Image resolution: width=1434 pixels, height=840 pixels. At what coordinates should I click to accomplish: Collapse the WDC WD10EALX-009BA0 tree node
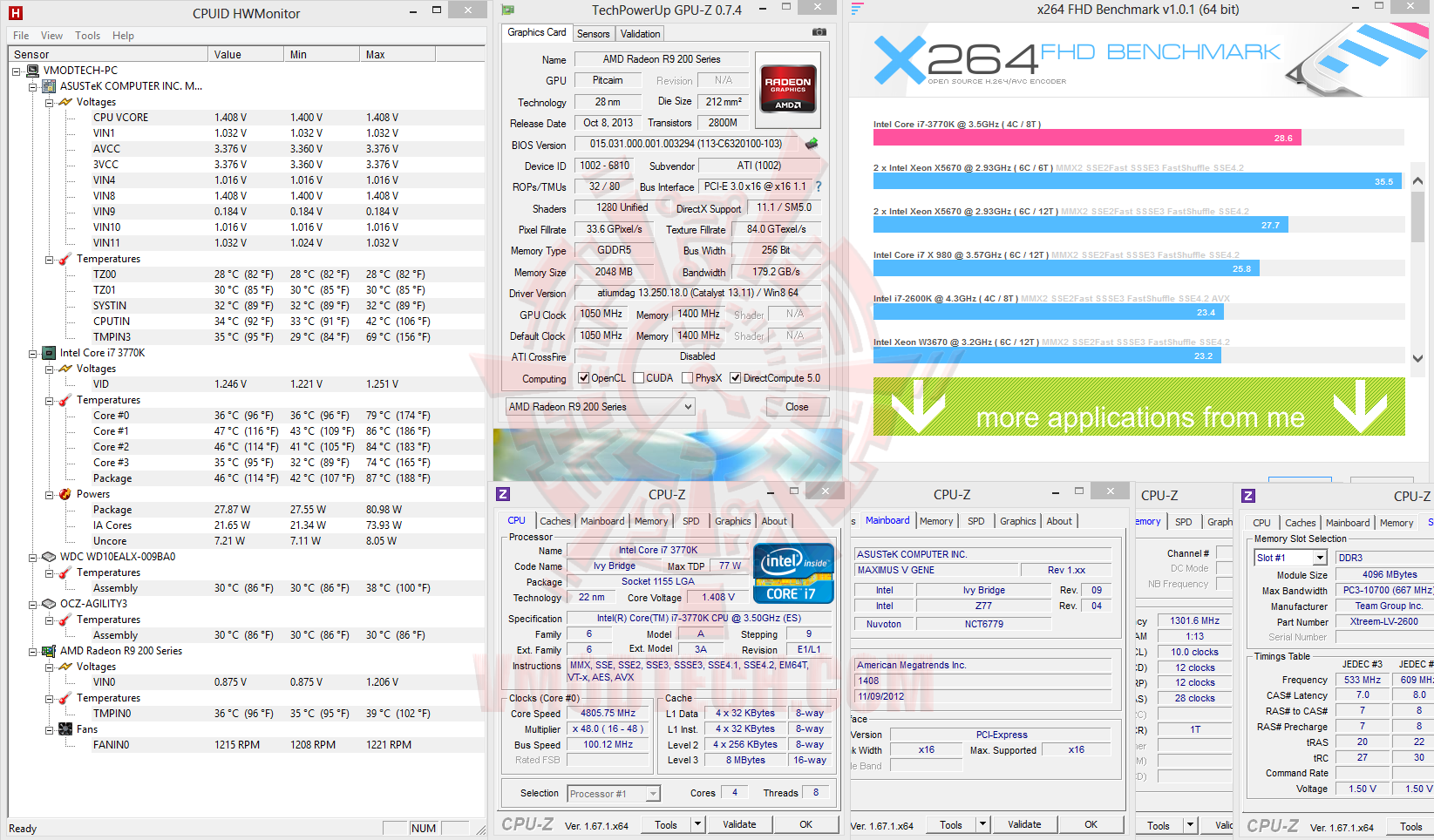(33, 557)
